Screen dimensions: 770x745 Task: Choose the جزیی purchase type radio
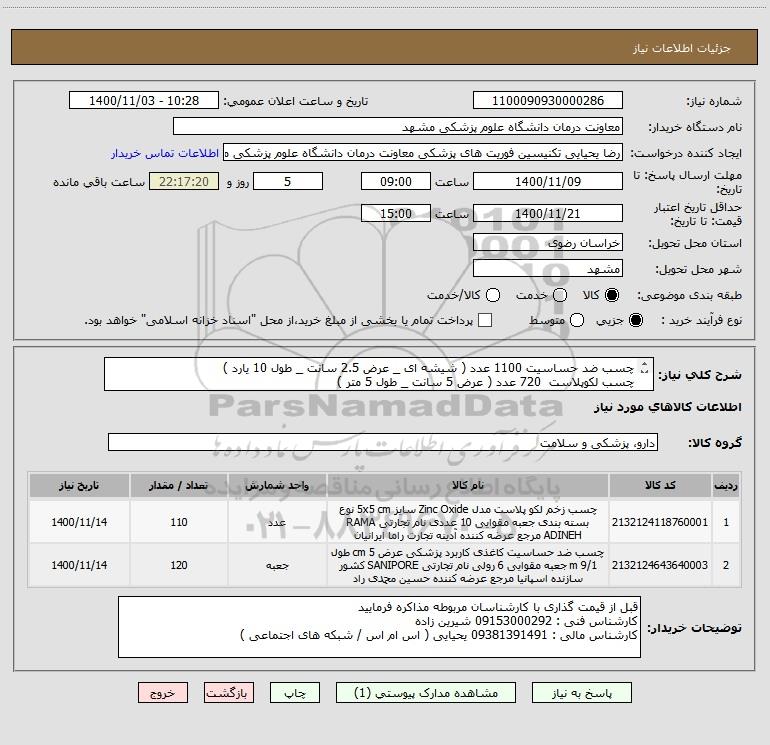(x=636, y=320)
